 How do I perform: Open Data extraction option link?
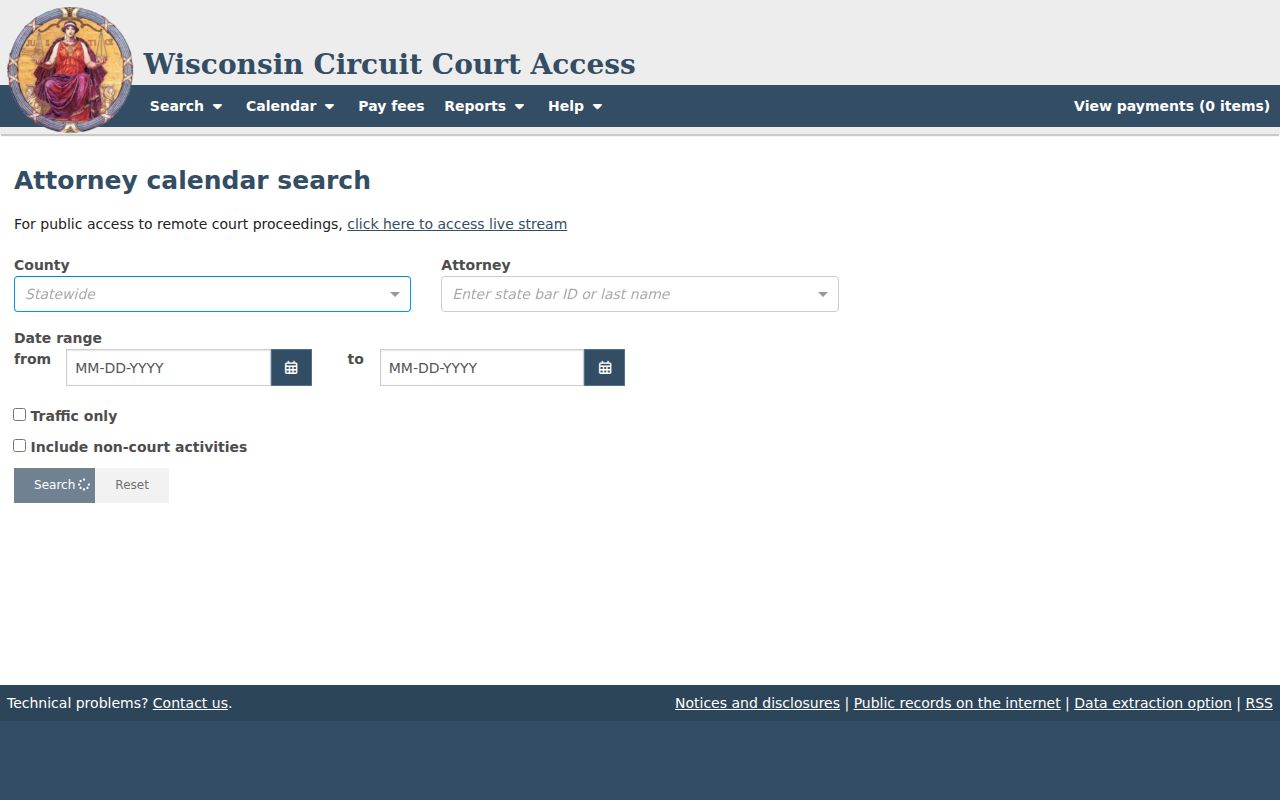click(x=1153, y=703)
